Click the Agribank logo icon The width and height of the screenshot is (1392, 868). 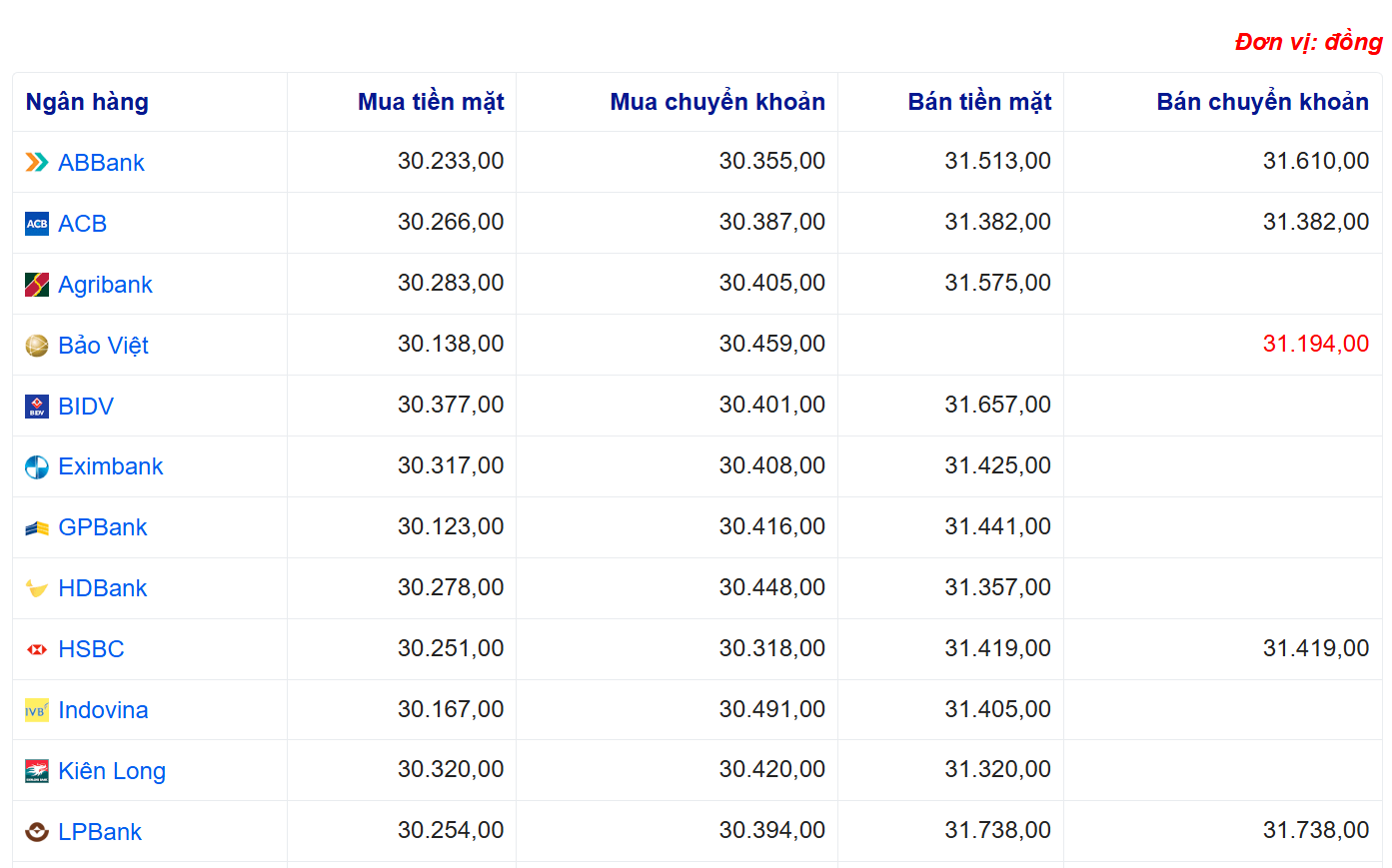(x=37, y=285)
